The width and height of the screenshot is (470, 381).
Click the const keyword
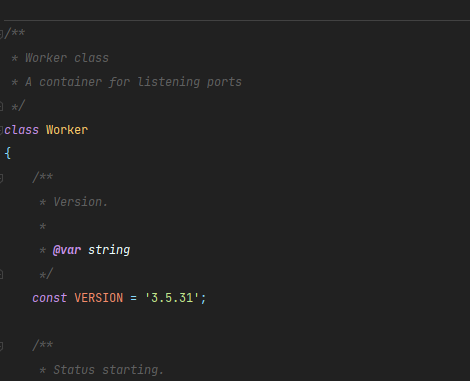coord(50,298)
